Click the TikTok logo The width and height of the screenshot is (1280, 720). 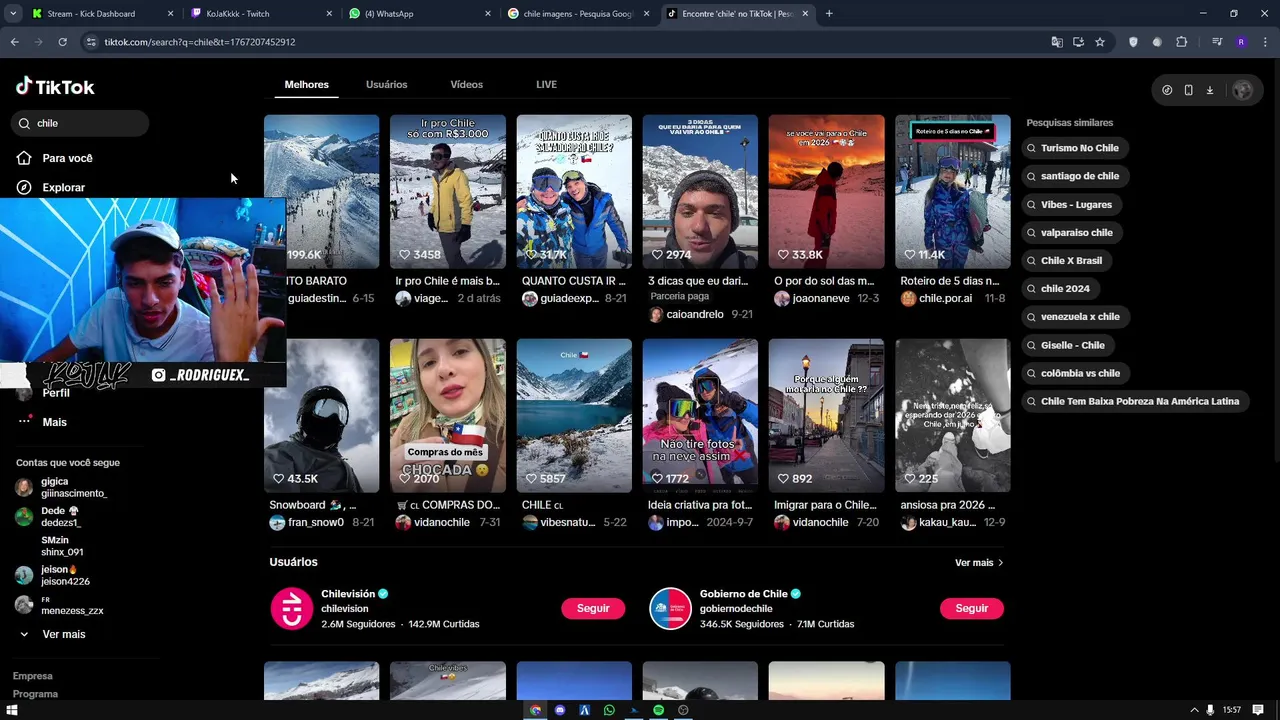click(x=55, y=87)
